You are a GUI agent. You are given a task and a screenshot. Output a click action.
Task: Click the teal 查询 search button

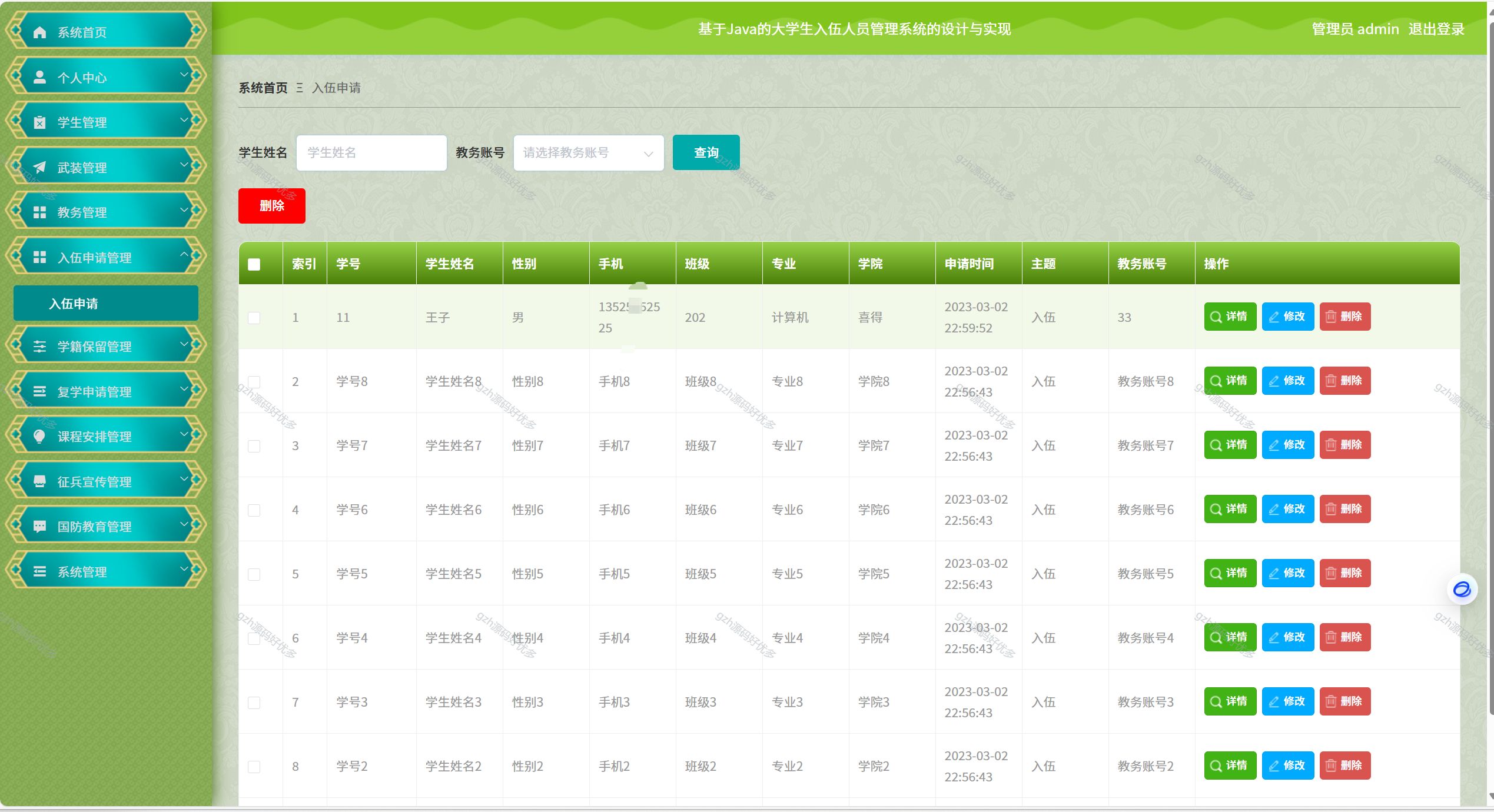706,153
